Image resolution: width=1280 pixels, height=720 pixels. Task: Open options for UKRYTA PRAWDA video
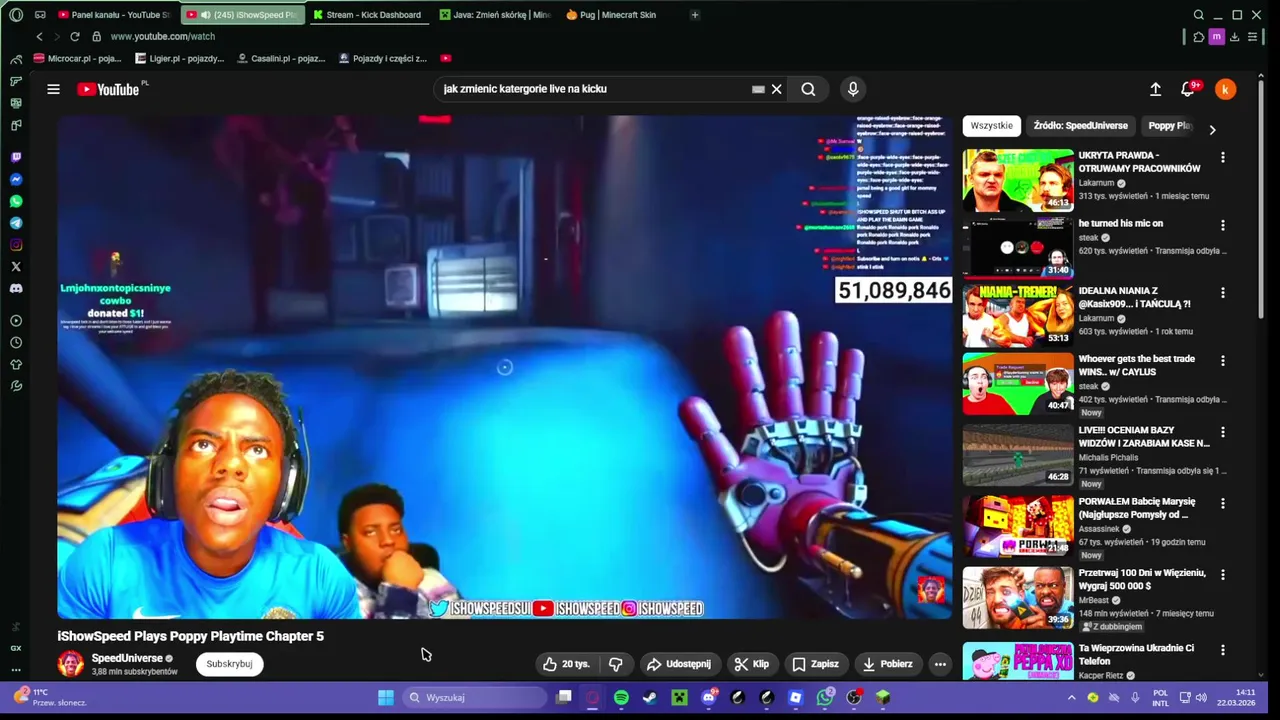point(1222,157)
